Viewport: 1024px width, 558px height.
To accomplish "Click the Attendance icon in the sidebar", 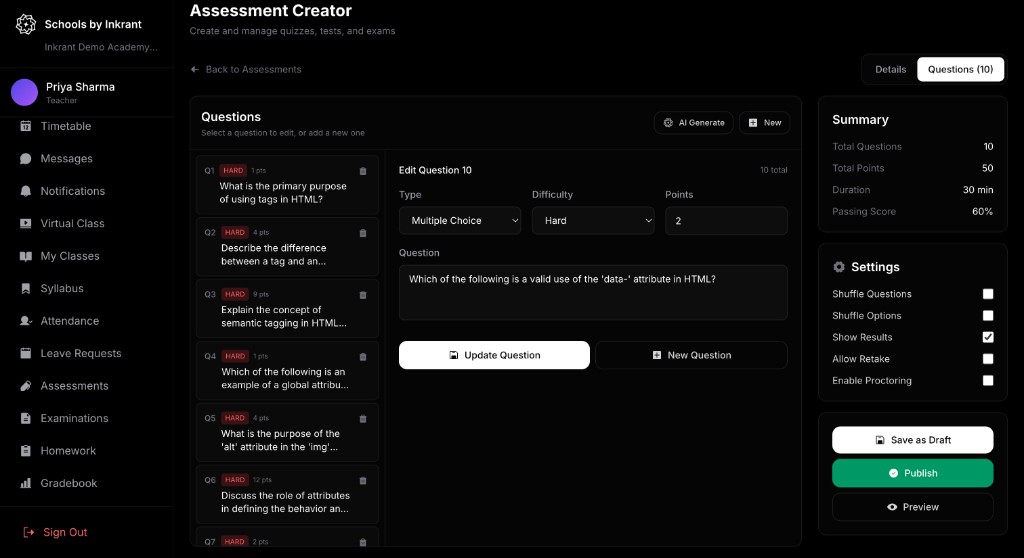I will 25,321.
